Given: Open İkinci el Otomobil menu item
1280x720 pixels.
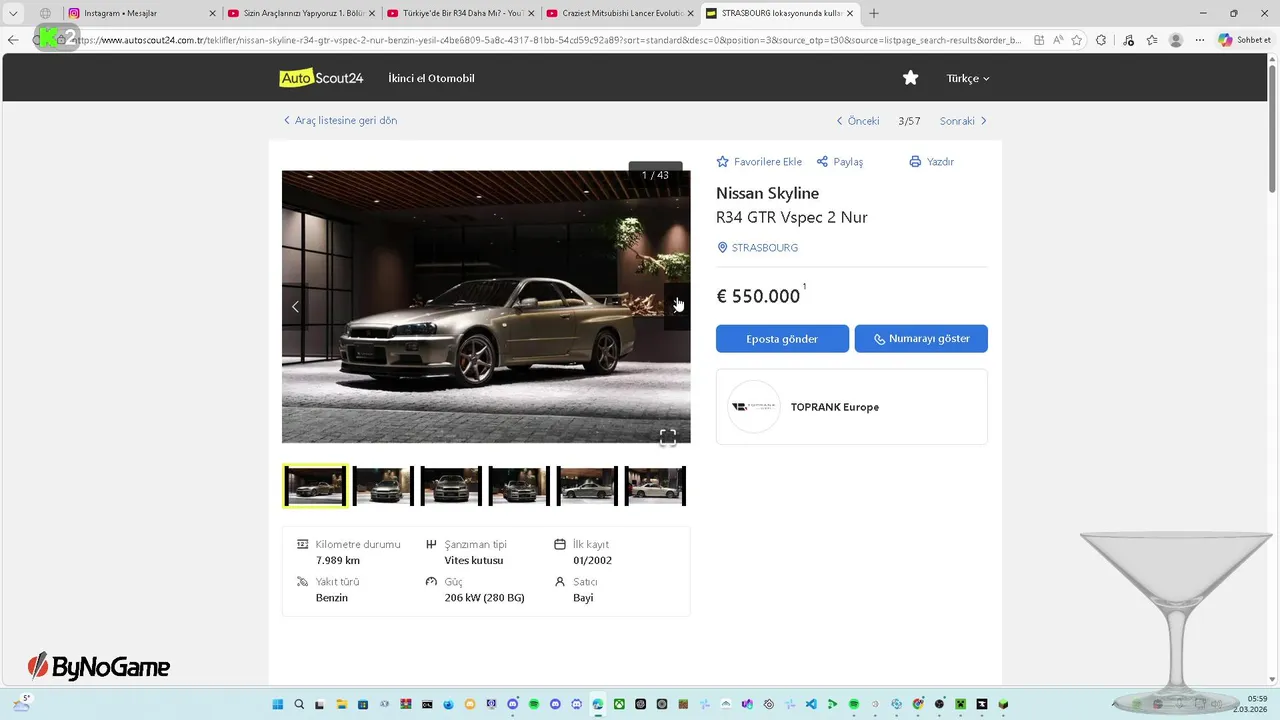Looking at the screenshot, I should (x=431, y=78).
